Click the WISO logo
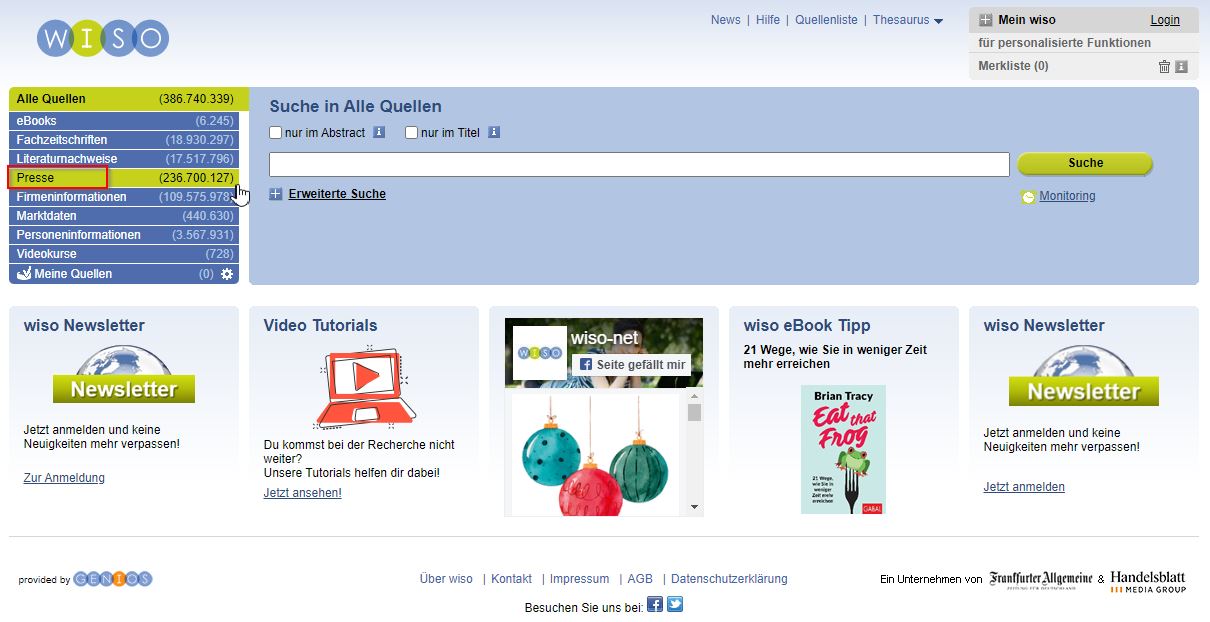 tap(103, 38)
